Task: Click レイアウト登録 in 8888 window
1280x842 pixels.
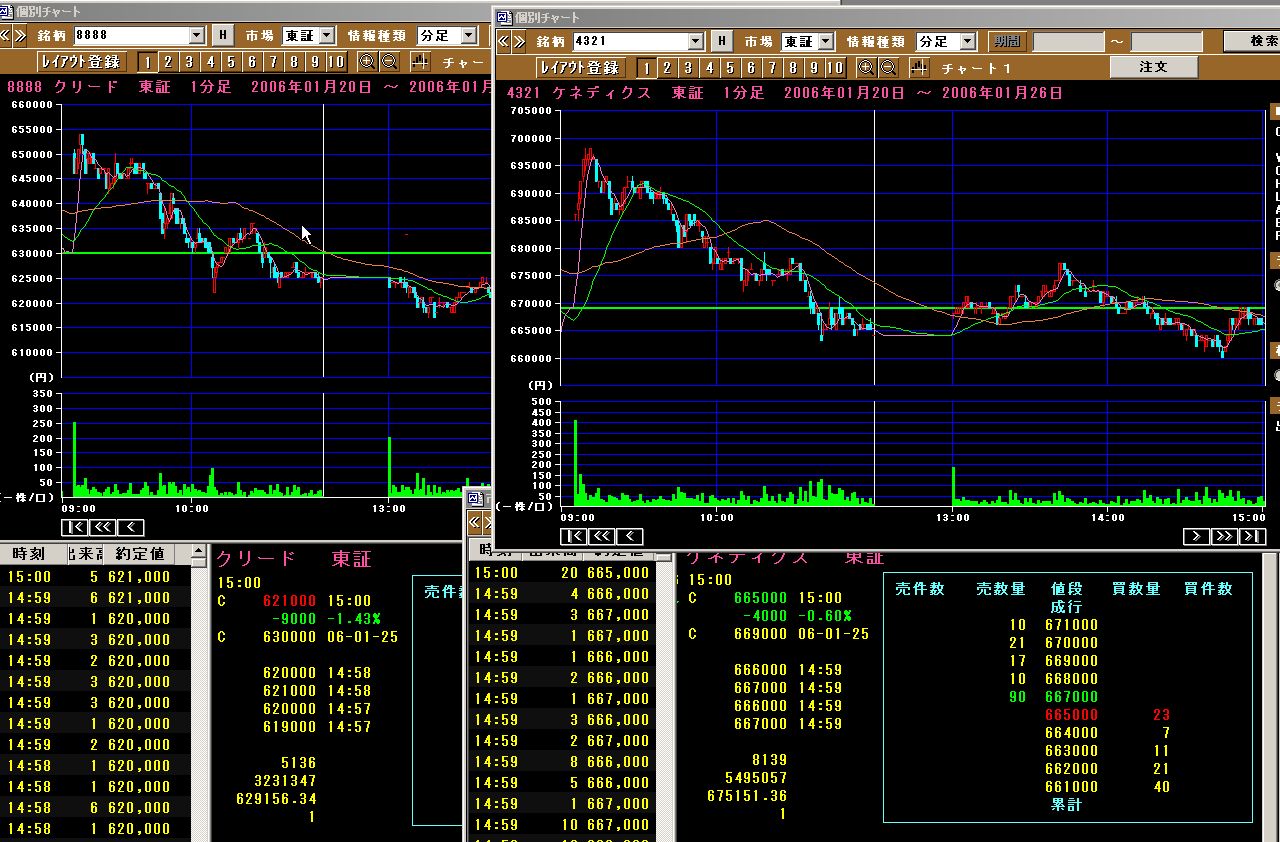Action: [80, 62]
